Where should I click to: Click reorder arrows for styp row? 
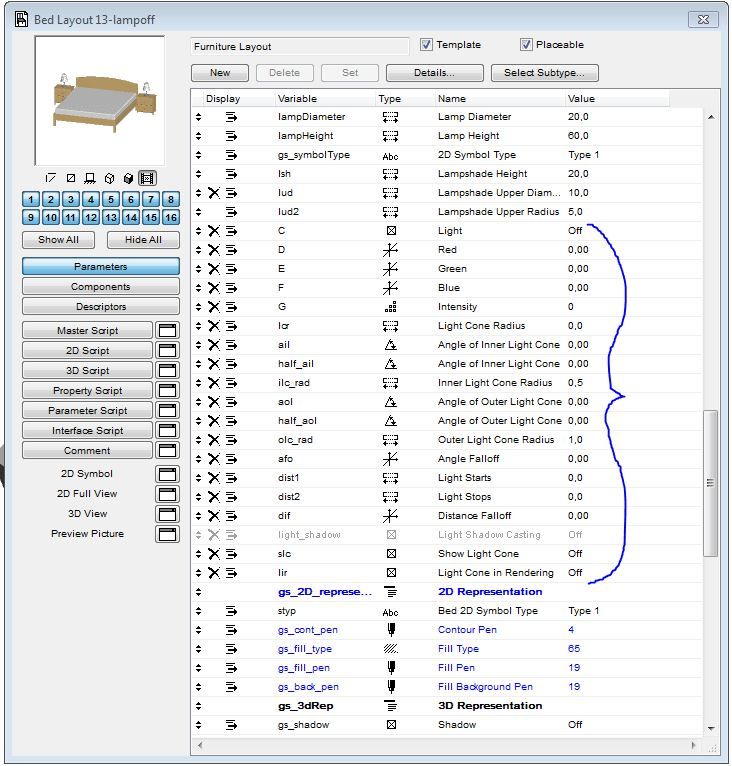click(x=198, y=611)
